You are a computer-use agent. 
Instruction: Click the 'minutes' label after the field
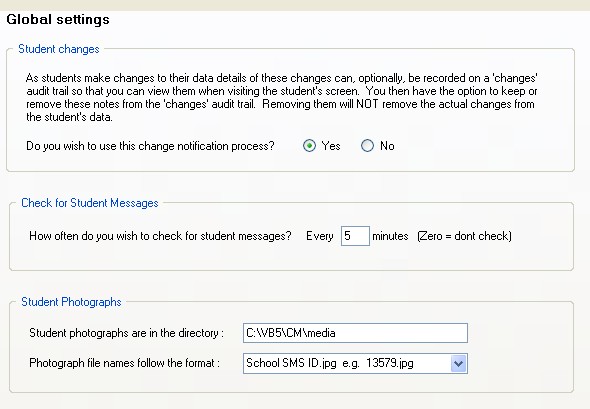(390, 236)
